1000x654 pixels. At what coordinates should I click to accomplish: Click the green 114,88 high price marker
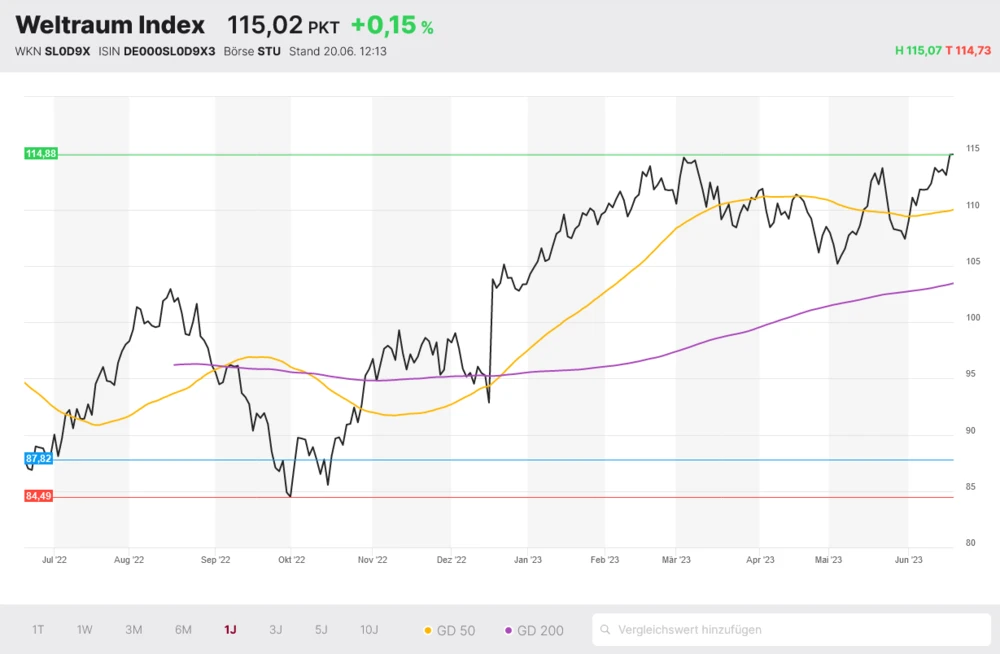pyautogui.click(x=40, y=153)
